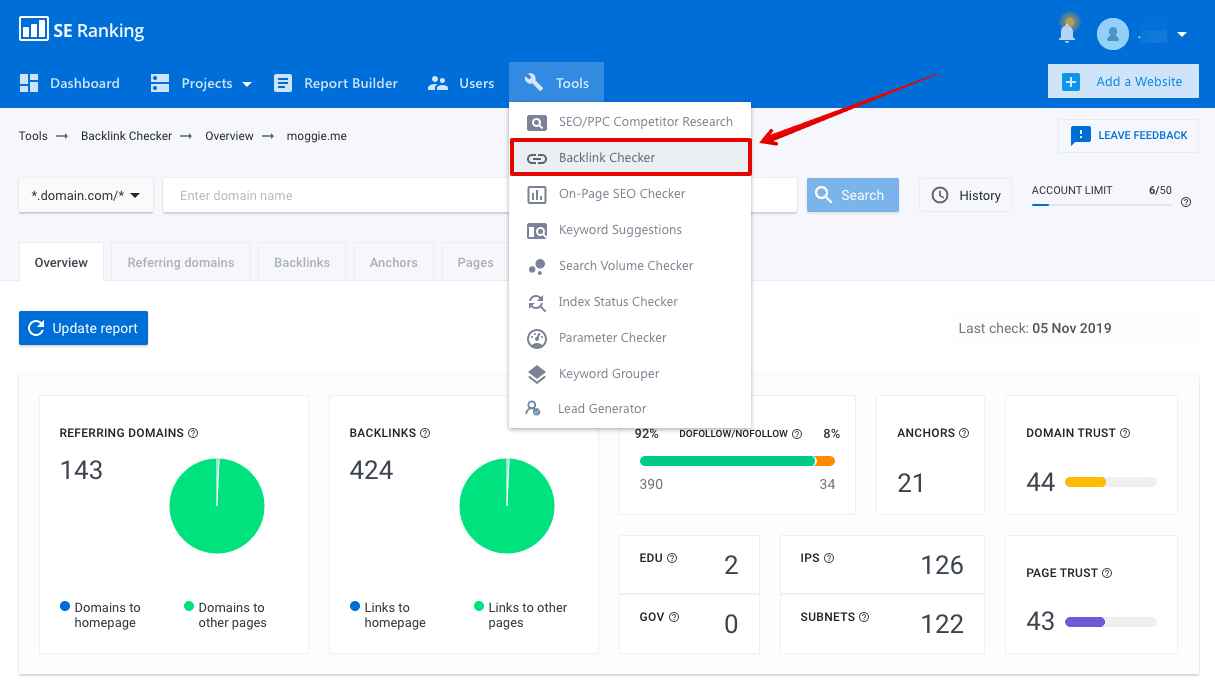The width and height of the screenshot is (1215, 686).
Task: Click moggie.me in the breadcrumb
Action: click(316, 136)
